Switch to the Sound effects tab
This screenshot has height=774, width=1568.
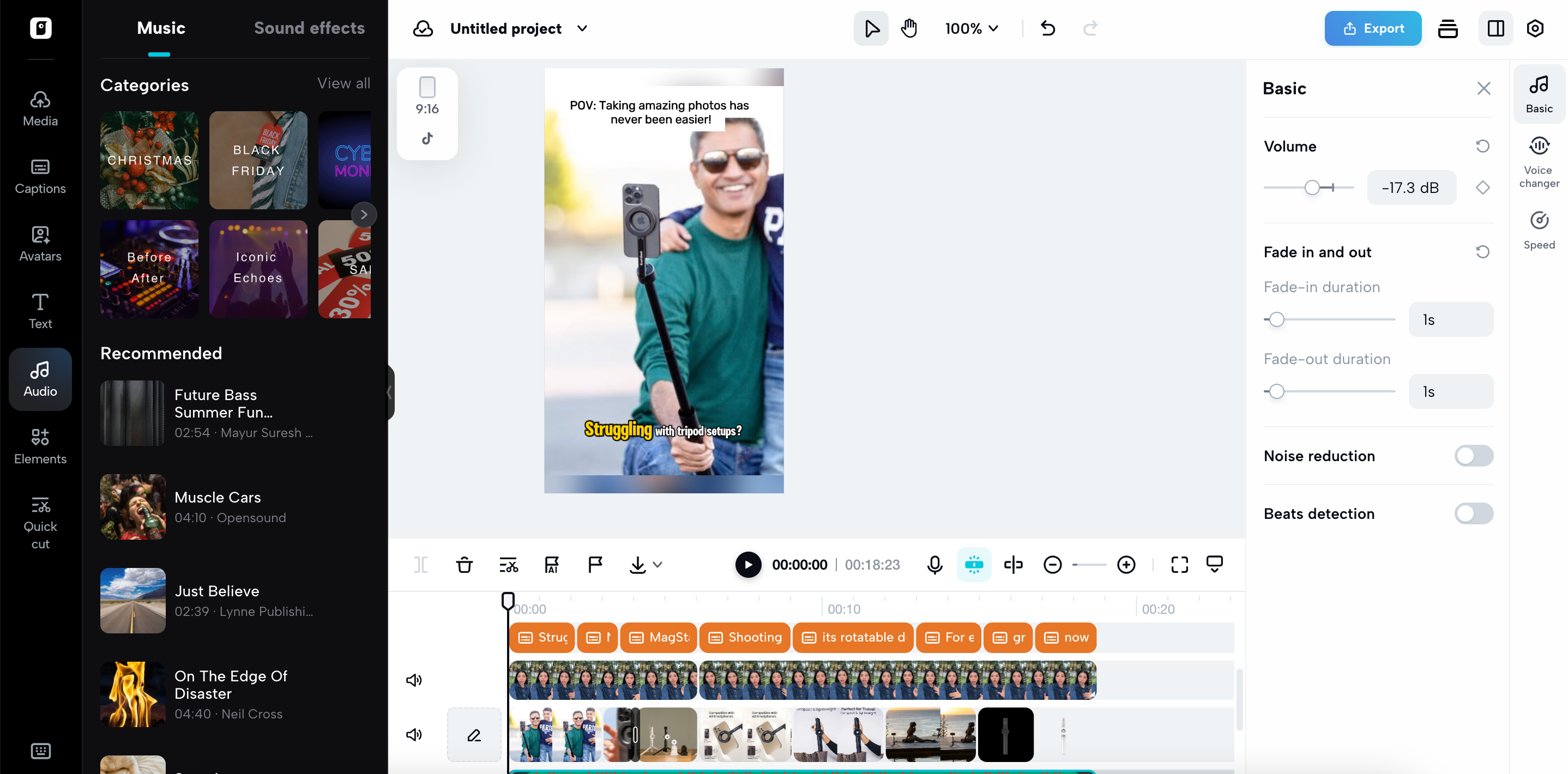point(309,28)
